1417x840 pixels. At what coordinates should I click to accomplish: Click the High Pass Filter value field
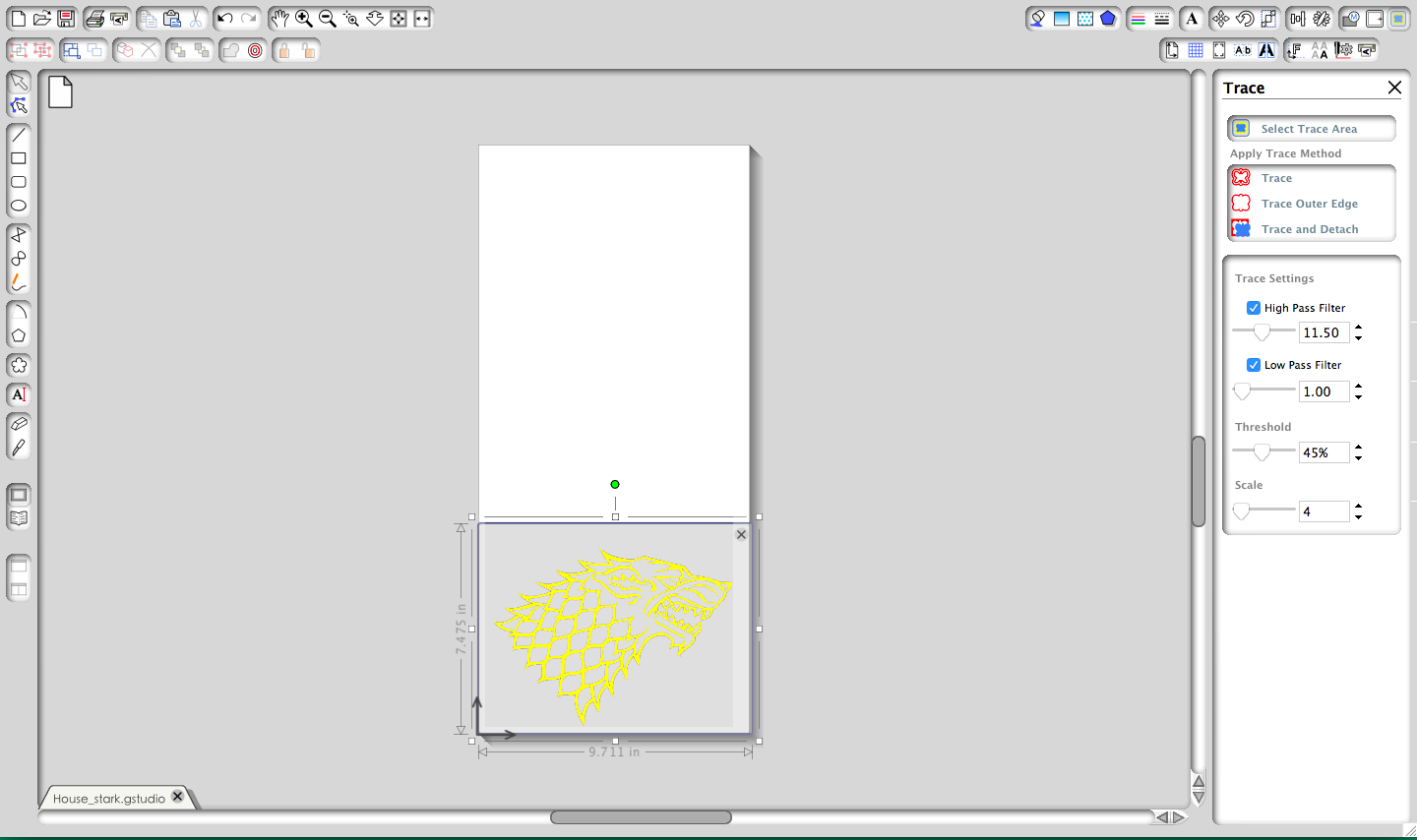pyautogui.click(x=1324, y=333)
